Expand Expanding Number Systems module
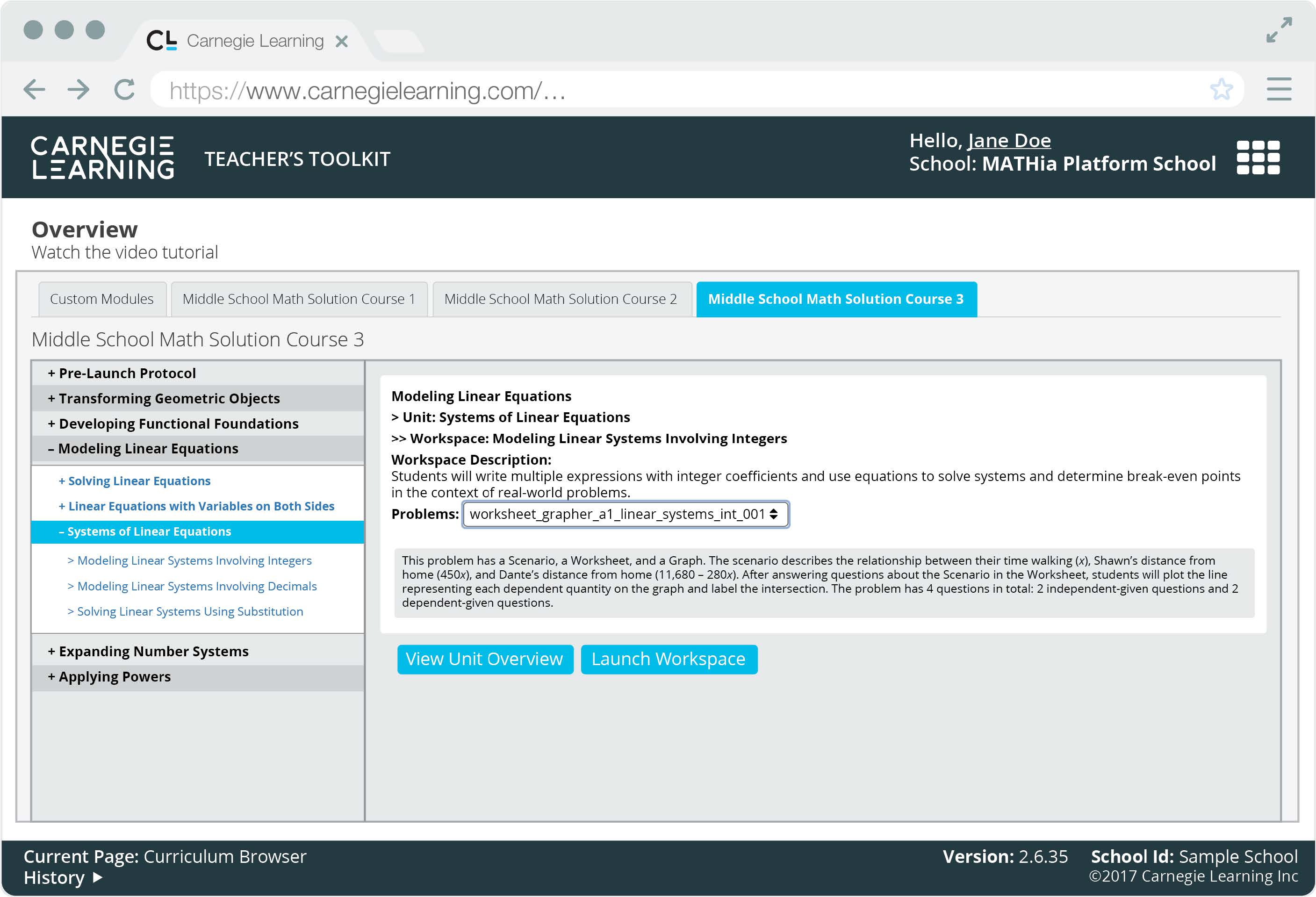 [x=198, y=651]
